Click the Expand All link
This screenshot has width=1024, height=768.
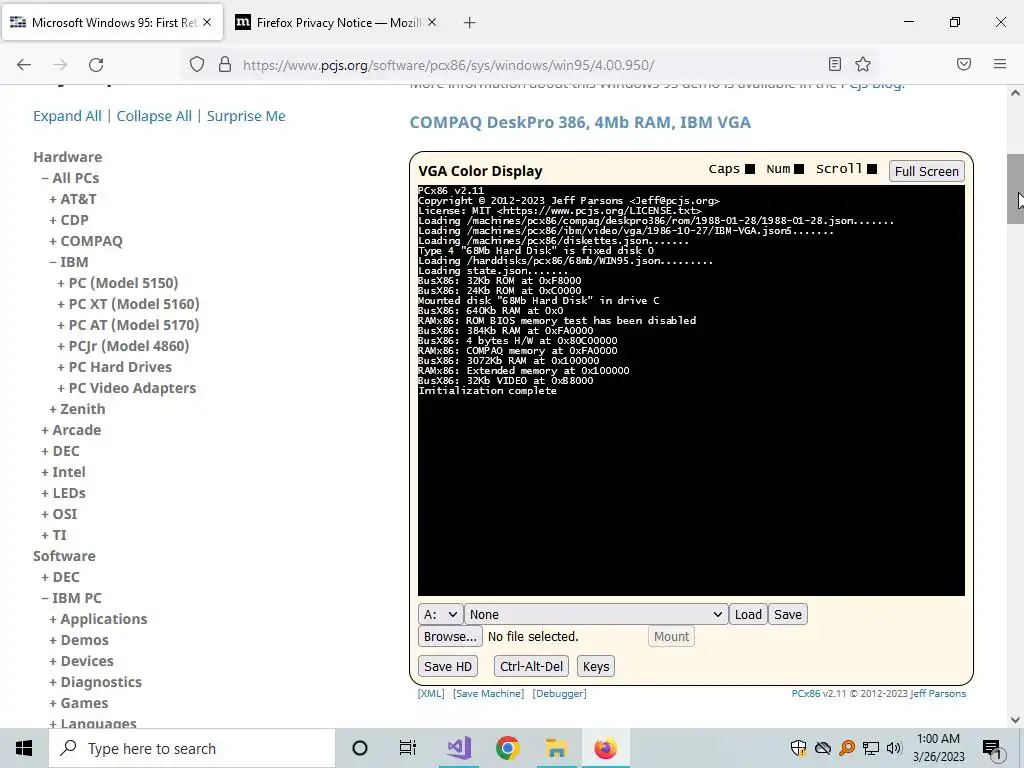click(x=67, y=116)
